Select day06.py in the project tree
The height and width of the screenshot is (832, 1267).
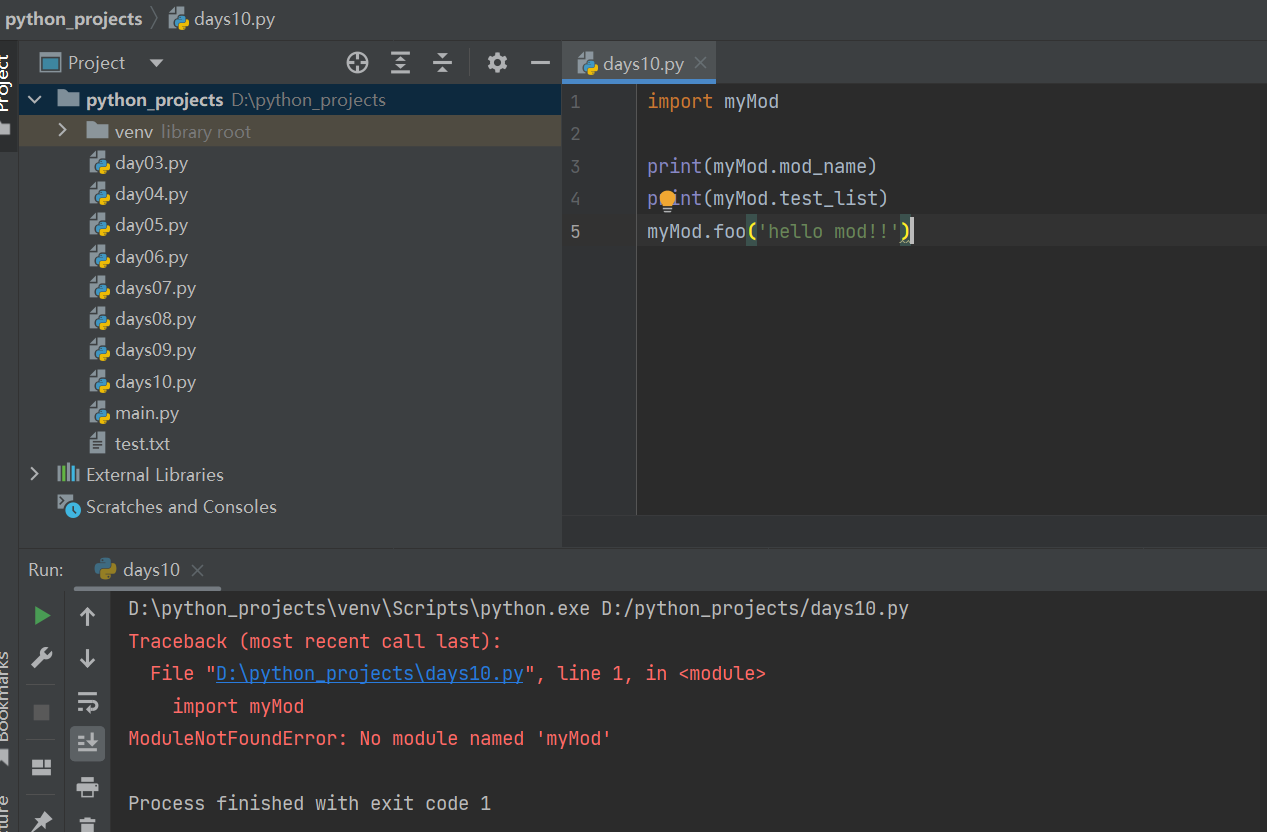click(x=151, y=257)
